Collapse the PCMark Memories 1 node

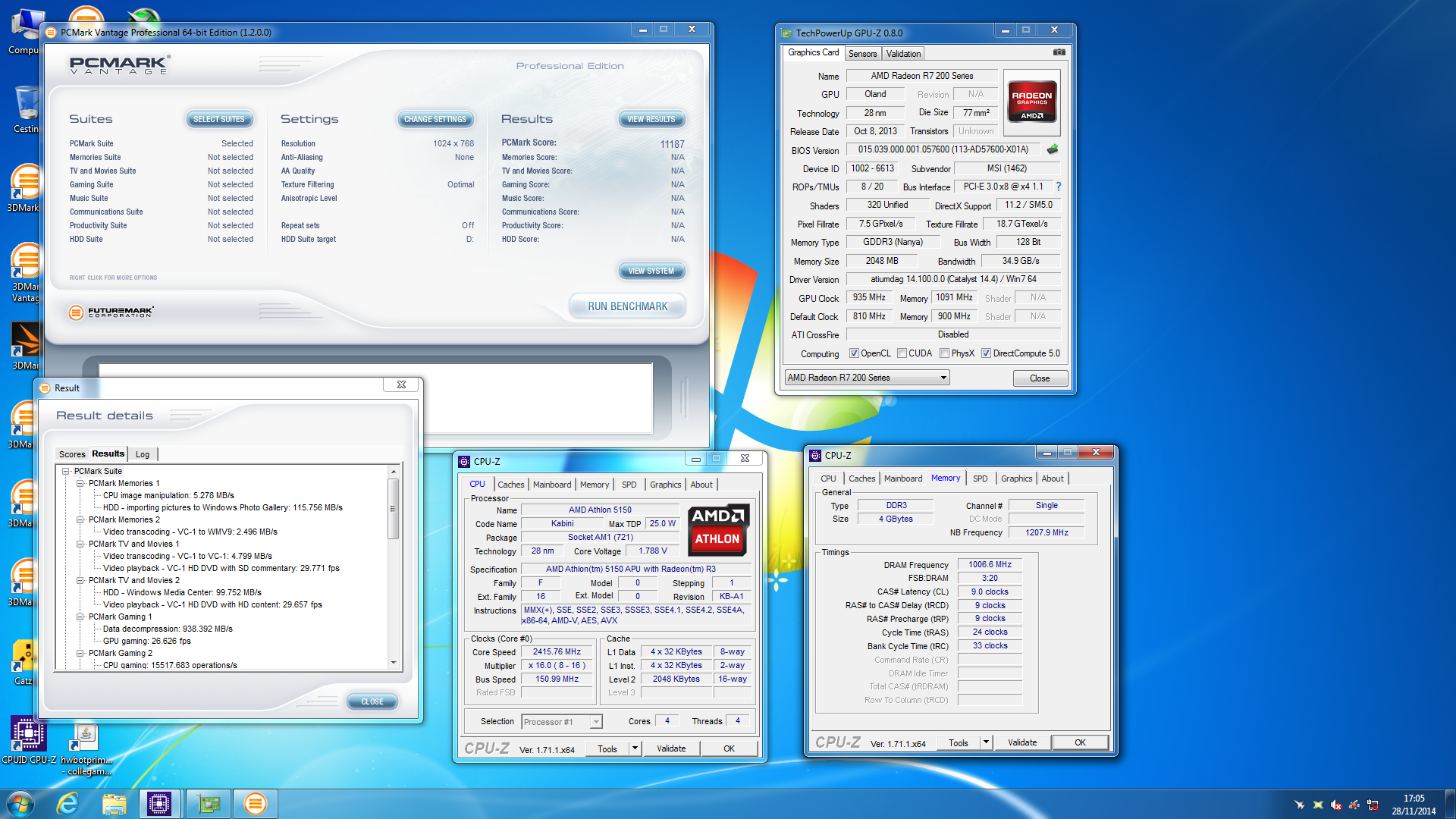coord(80,483)
